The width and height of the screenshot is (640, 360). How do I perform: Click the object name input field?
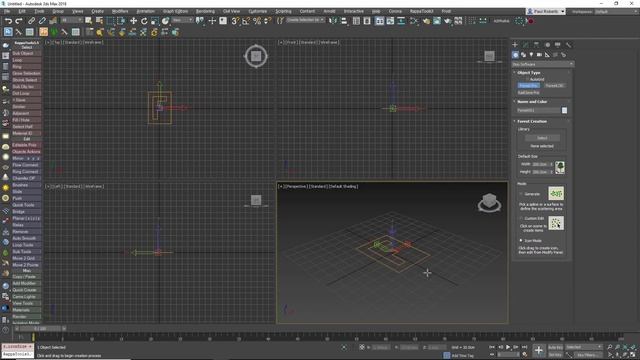coord(538,110)
